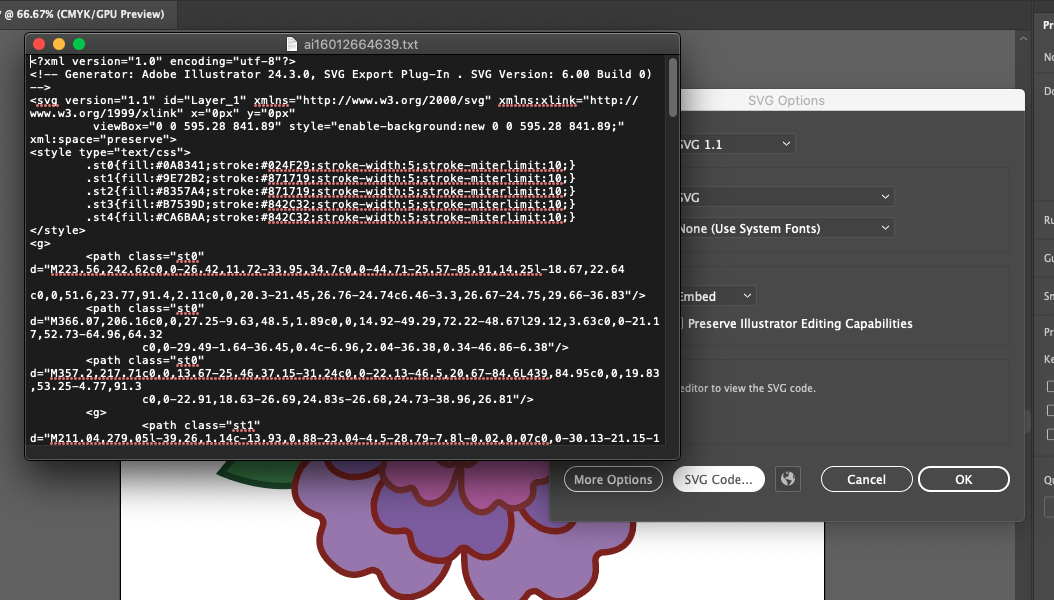1054x600 pixels.
Task: Open the SVG 1.1 profile dropdown
Action: coord(737,144)
